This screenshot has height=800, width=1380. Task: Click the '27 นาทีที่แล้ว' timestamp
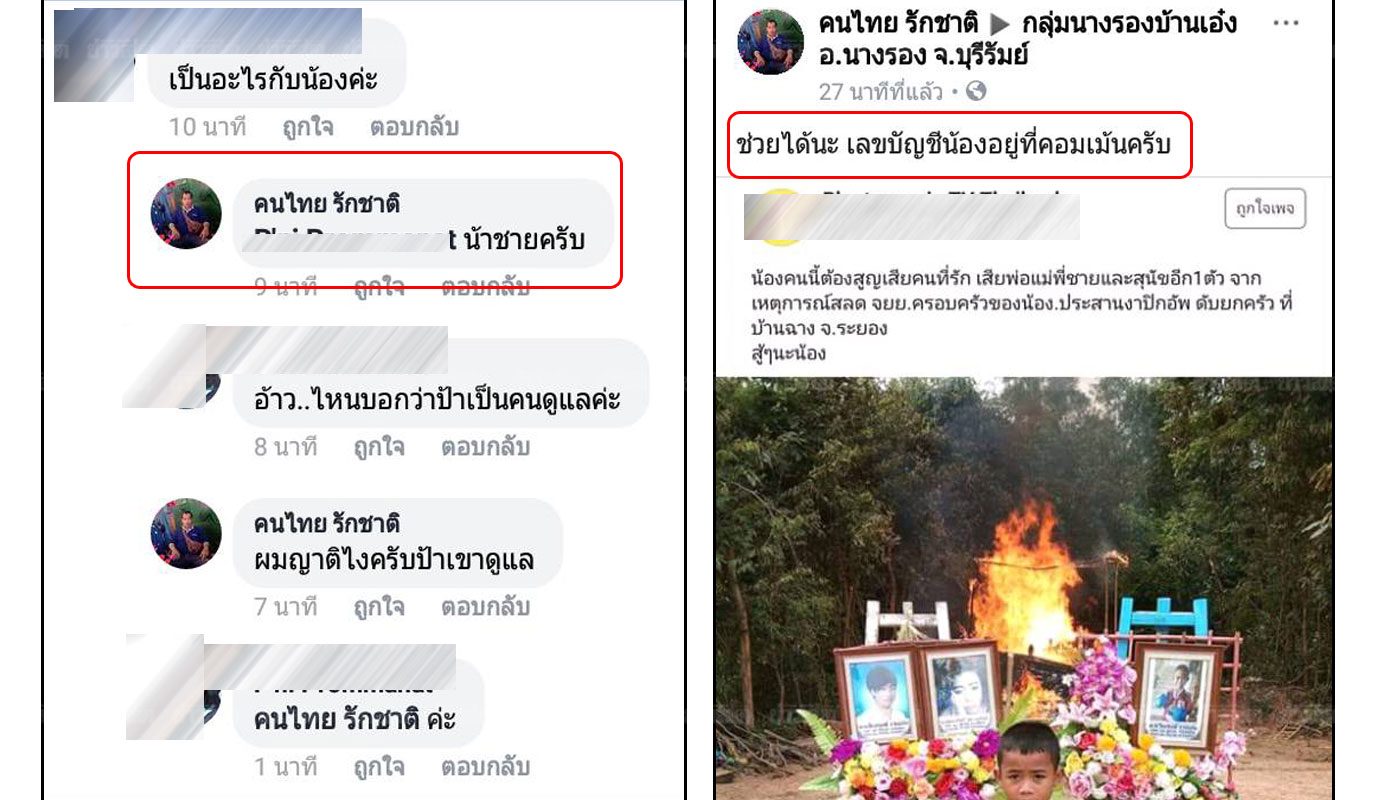pos(880,92)
